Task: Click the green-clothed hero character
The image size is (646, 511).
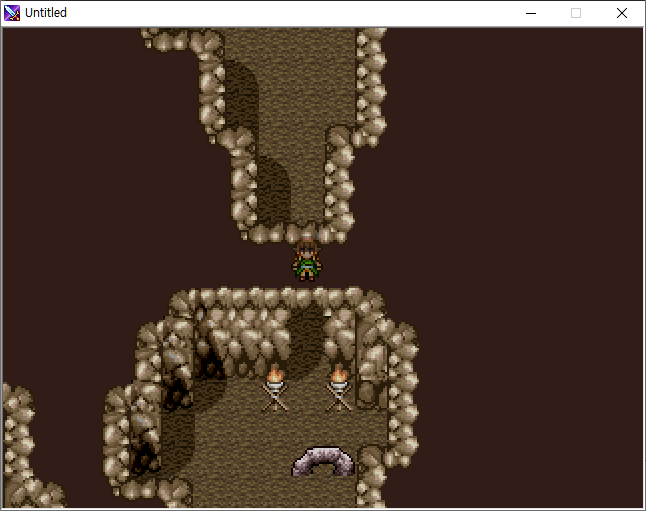Action: [x=307, y=260]
